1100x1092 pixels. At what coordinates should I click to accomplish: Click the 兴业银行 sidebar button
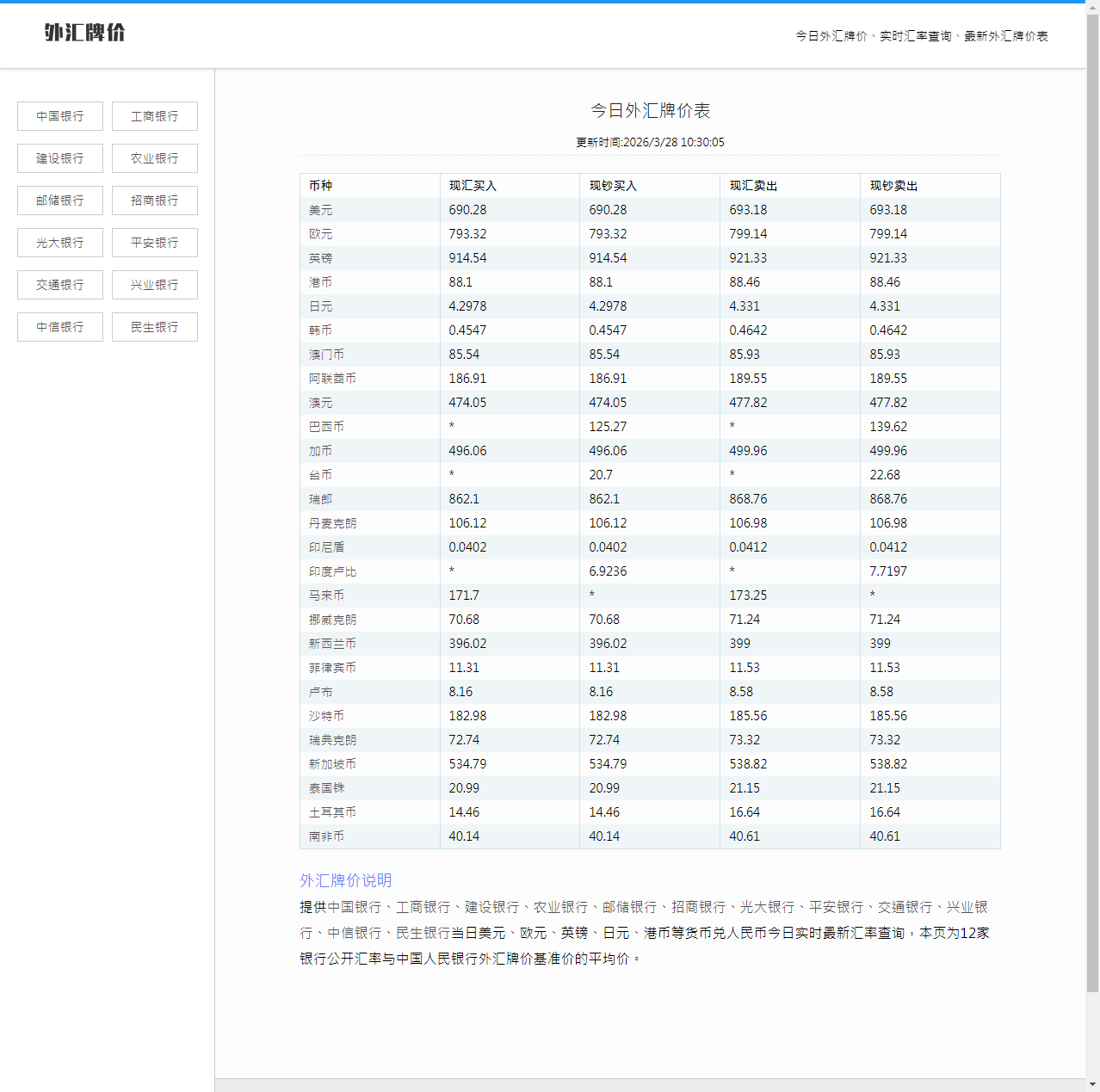coord(155,285)
